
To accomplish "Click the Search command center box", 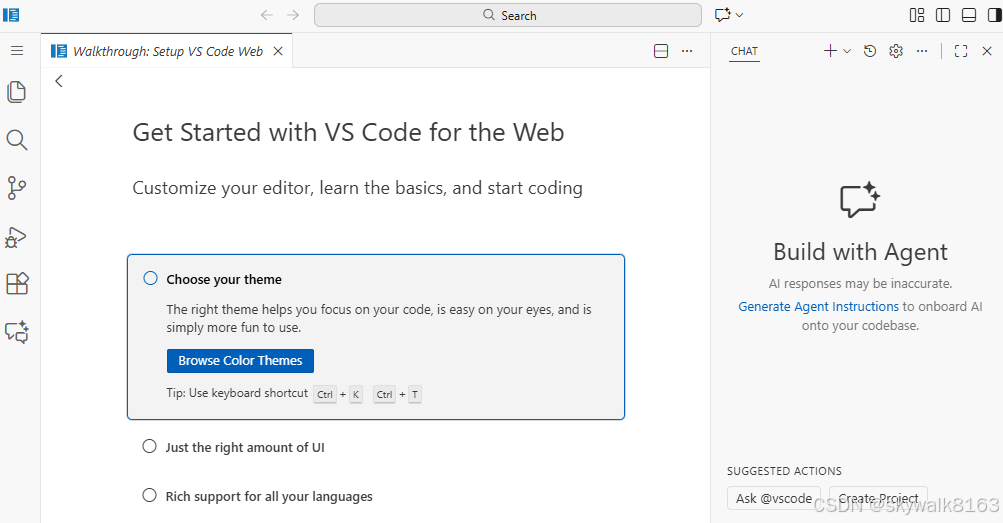I will (508, 15).
